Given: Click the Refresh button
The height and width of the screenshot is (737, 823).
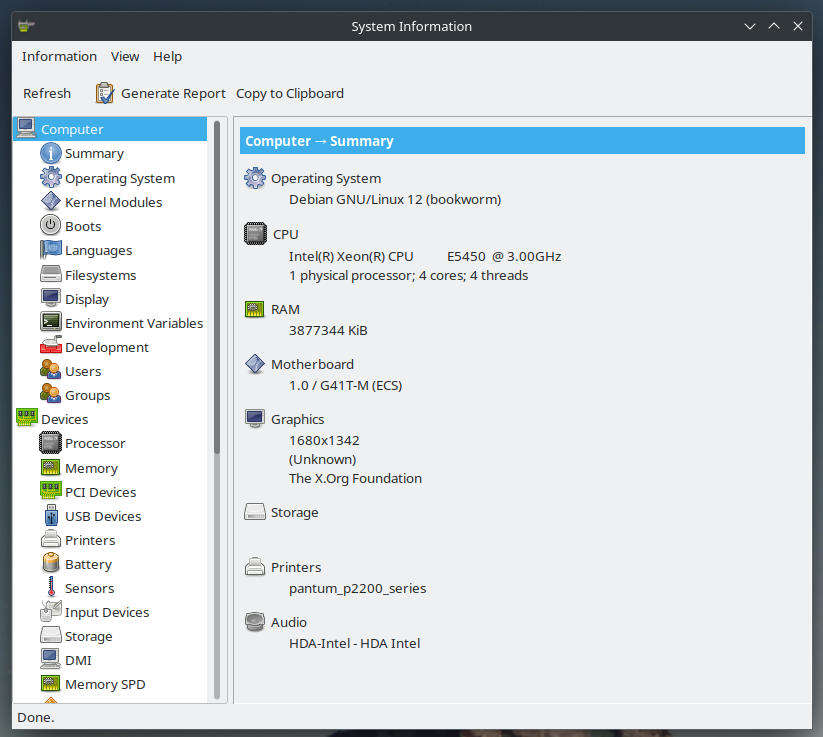Looking at the screenshot, I should point(47,93).
